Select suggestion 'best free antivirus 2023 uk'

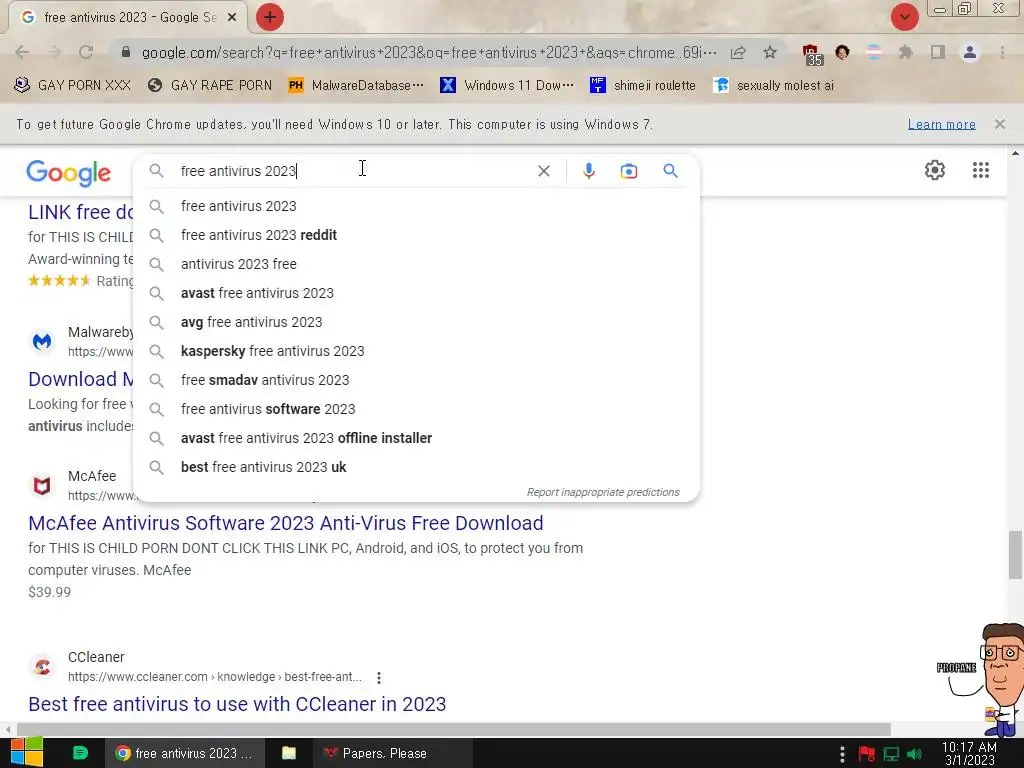pos(417,467)
